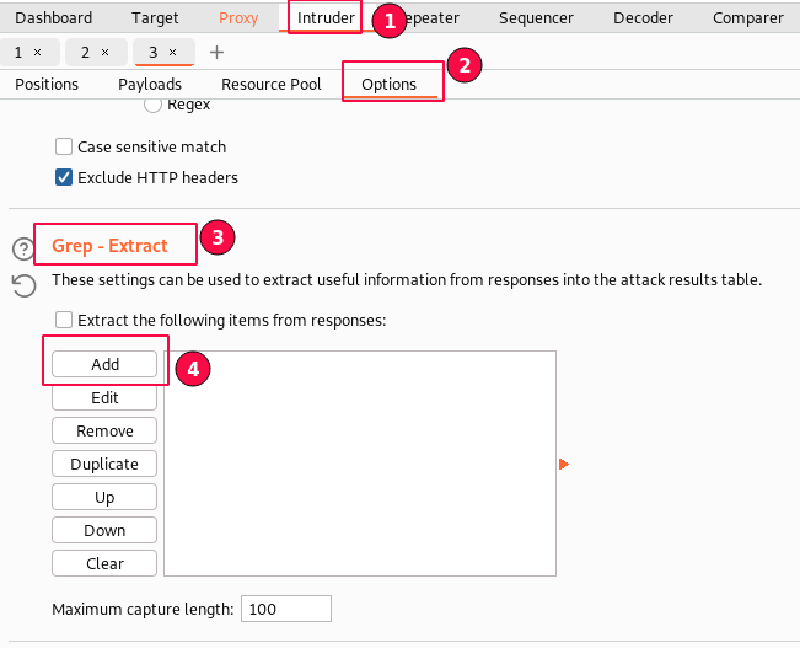The image size is (800, 648).
Task: Enable Case sensitive match checkbox
Action: click(64, 147)
